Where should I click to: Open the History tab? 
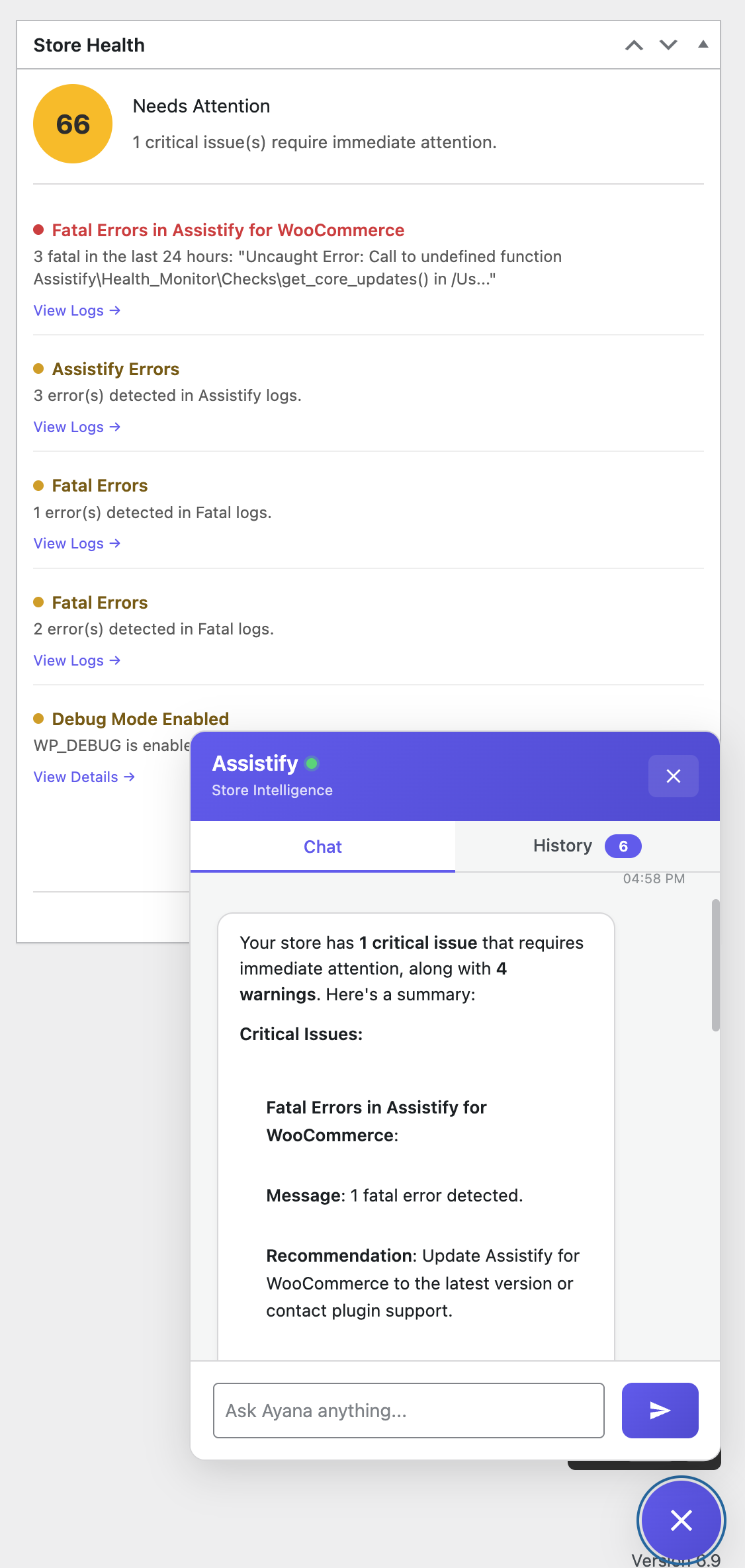point(562,846)
